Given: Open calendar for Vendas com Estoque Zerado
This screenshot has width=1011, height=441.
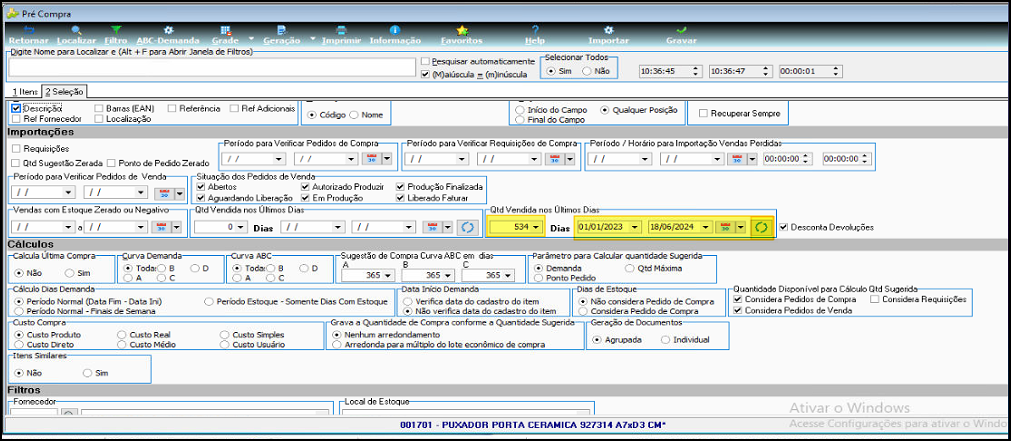Looking at the screenshot, I should [x=162, y=227].
